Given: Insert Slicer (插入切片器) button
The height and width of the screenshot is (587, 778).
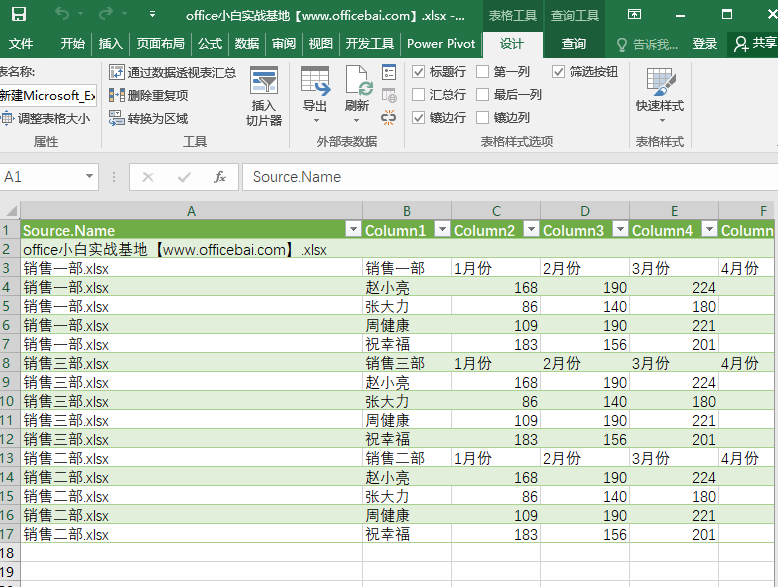Looking at the screenshot, I should coord(264,96).
